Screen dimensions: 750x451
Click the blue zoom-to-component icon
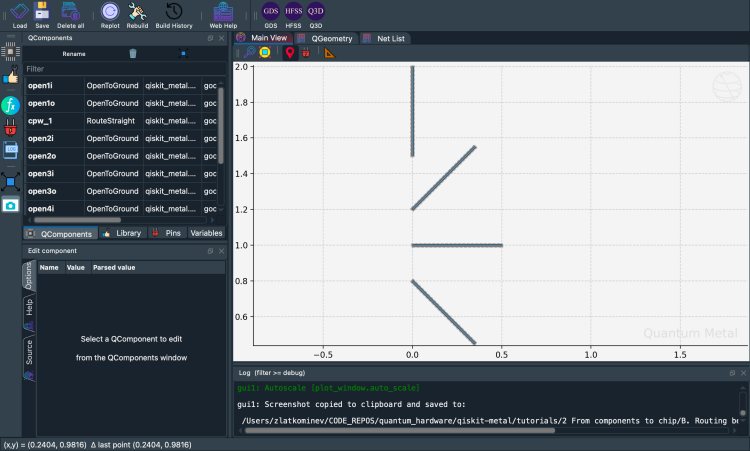pos(183,54)
